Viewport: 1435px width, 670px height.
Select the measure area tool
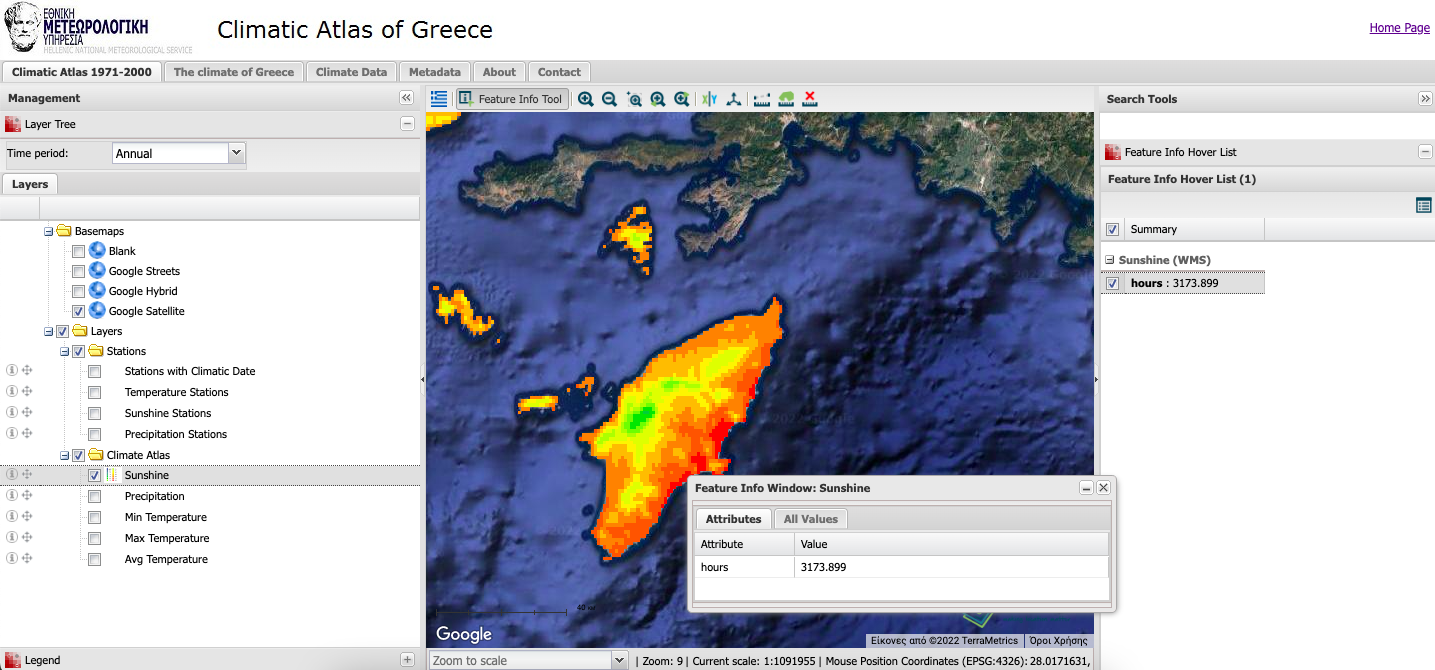[x=786, y=99]
